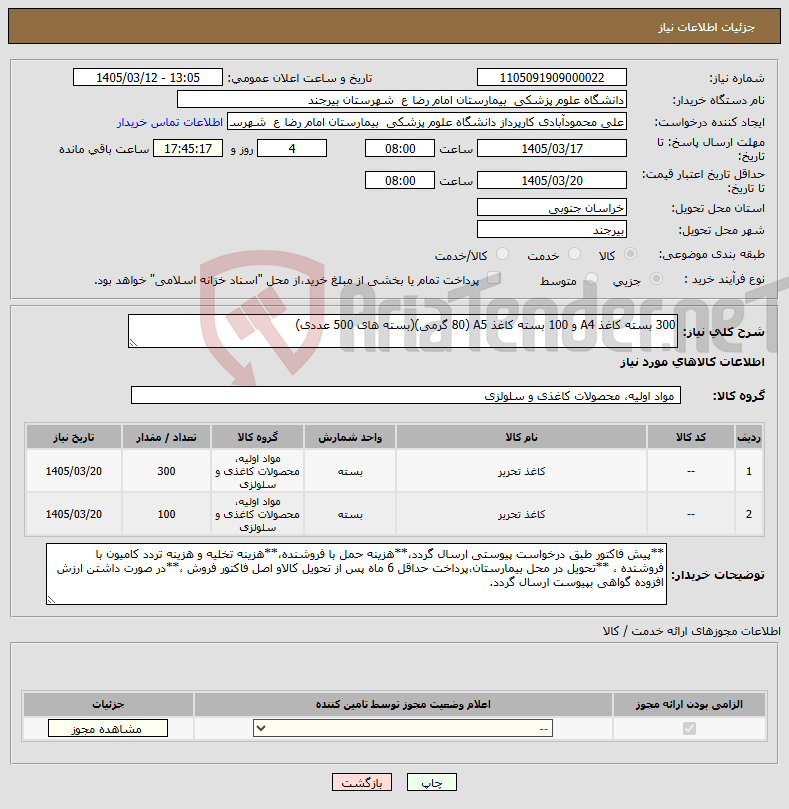Click the اطلاعات کالاهای مورد نیاز heading
This screenshot has height=809, width=789.
coord(693,362)
